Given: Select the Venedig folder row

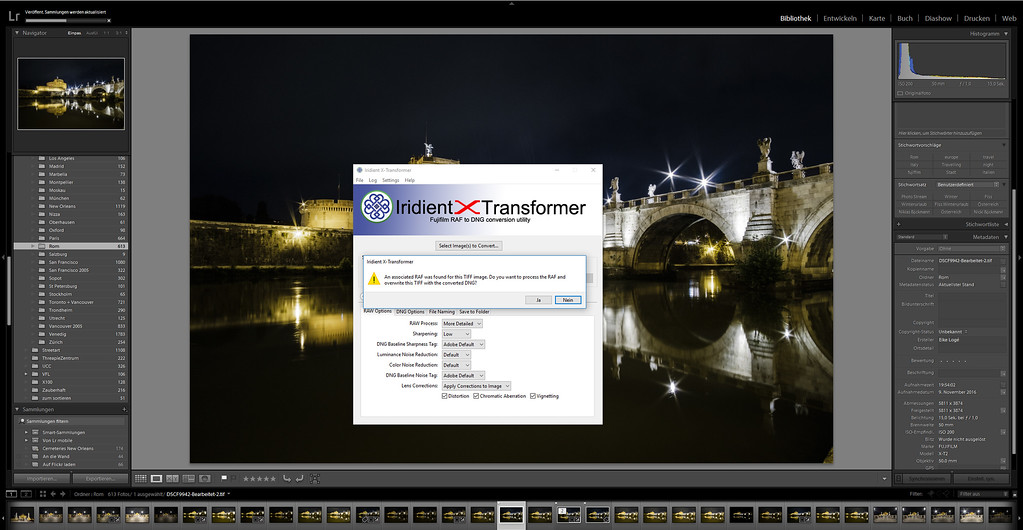Looking at the screenshot, I should pyautogui.click(x=71, y=334).
